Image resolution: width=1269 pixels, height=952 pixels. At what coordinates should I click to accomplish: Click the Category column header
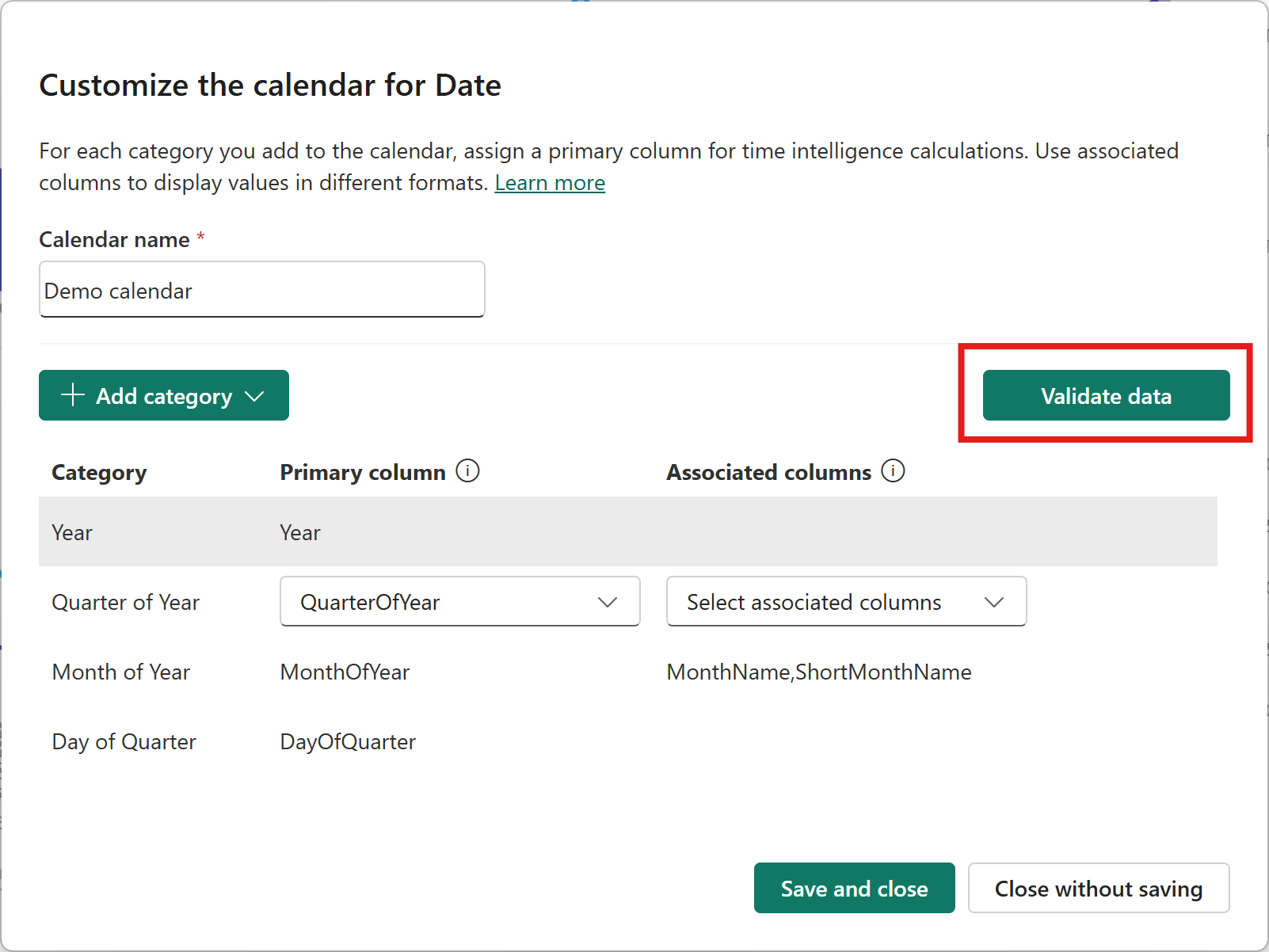[x=99, y=472]
